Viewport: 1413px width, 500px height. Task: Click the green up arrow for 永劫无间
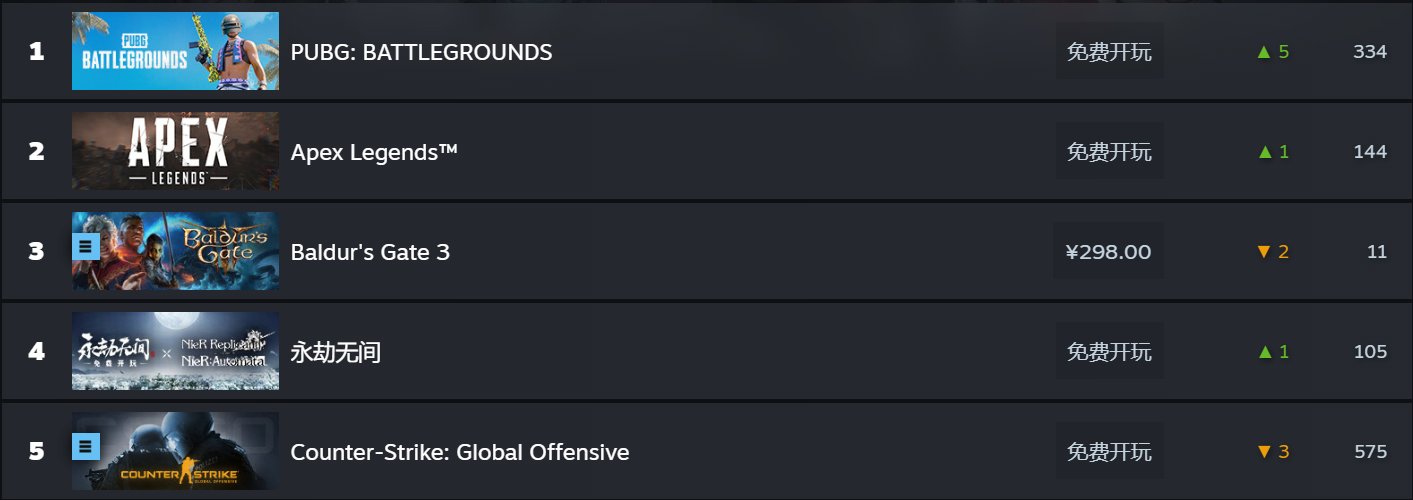coord(1264,352)
